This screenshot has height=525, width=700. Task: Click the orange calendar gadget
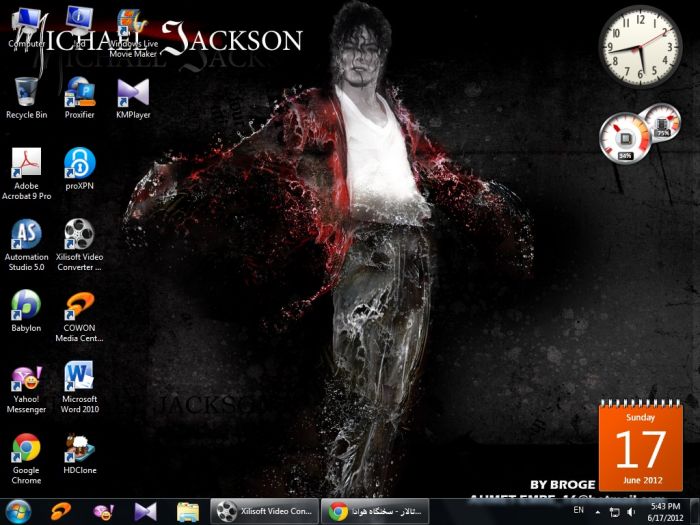click(x=641, y=446)
